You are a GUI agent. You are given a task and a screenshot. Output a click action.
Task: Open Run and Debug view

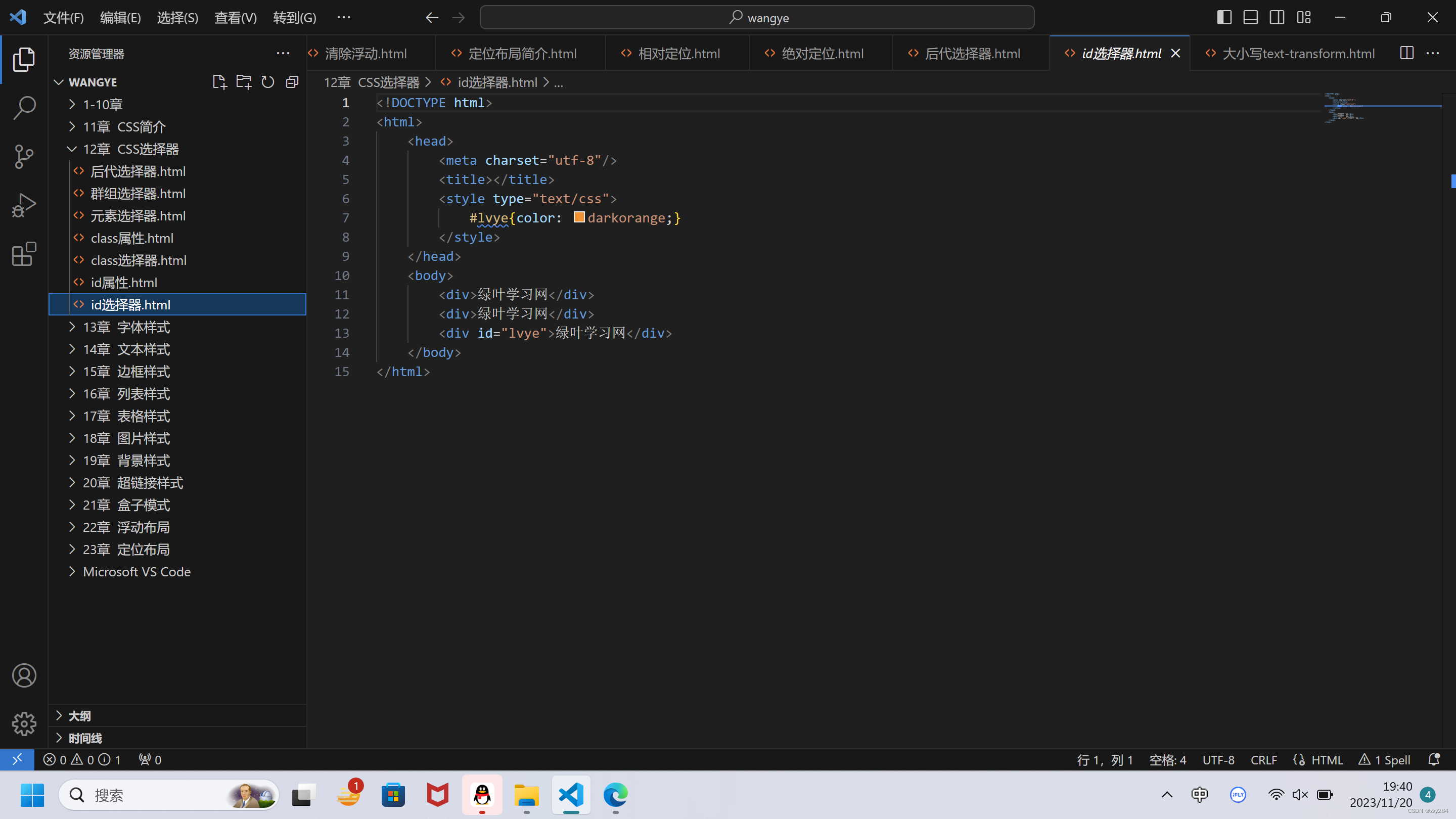click(x=24, y=205)
